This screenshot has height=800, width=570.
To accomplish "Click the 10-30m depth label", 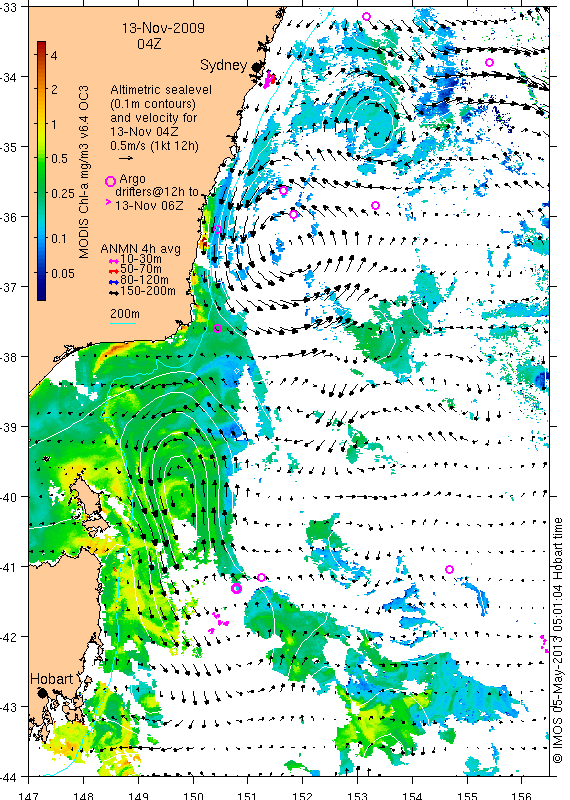I will 141,259.
